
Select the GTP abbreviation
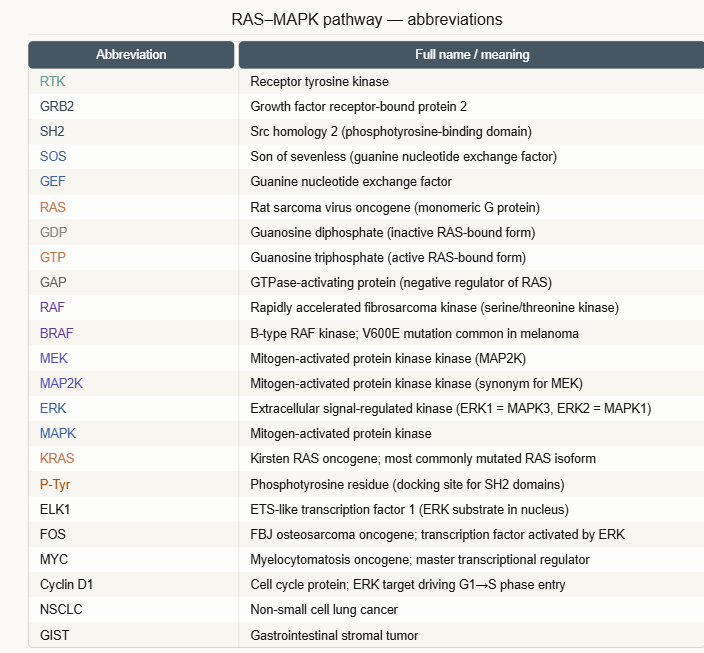pos(53,257)
